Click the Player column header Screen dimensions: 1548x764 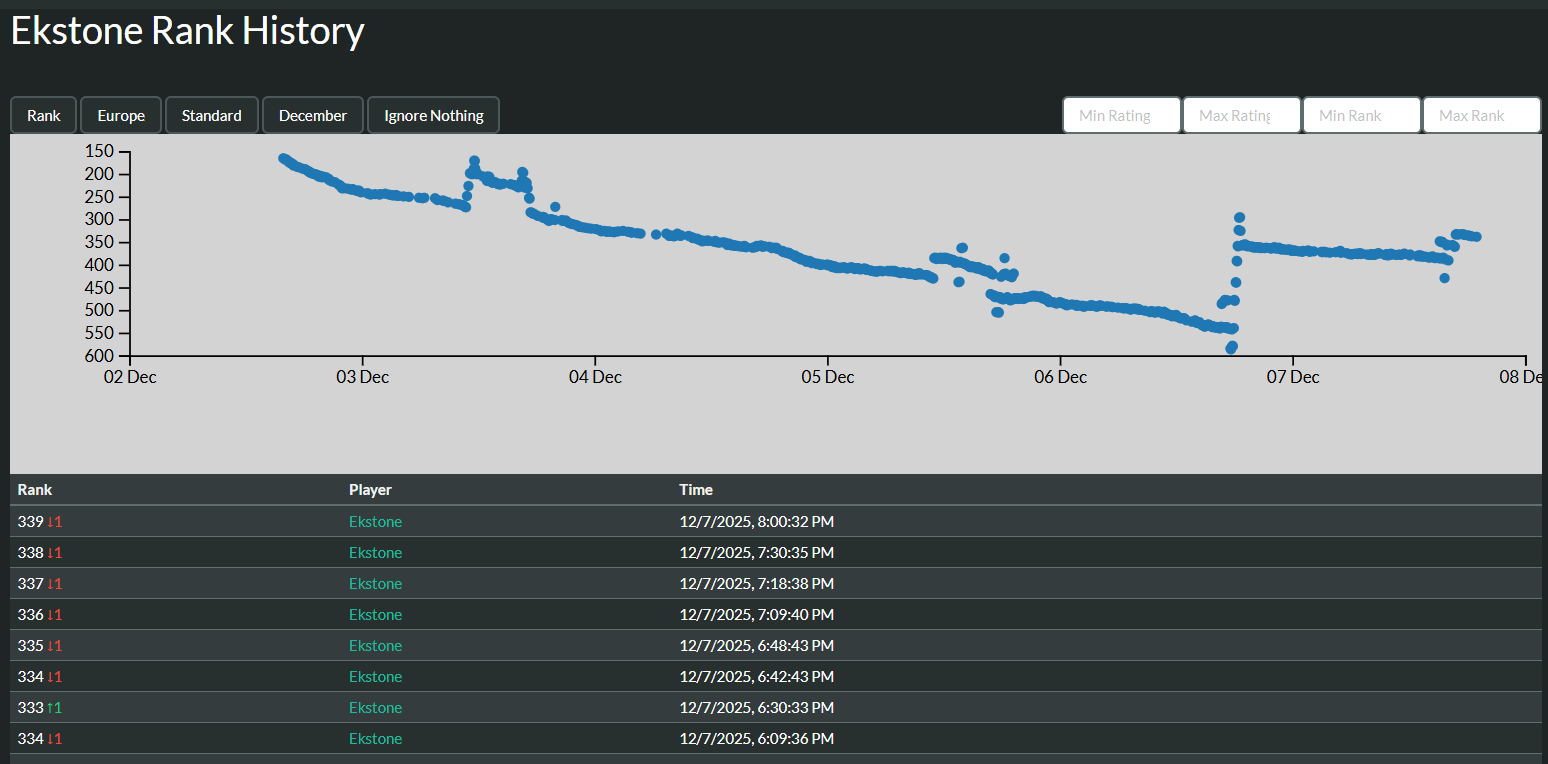point(370,489)
